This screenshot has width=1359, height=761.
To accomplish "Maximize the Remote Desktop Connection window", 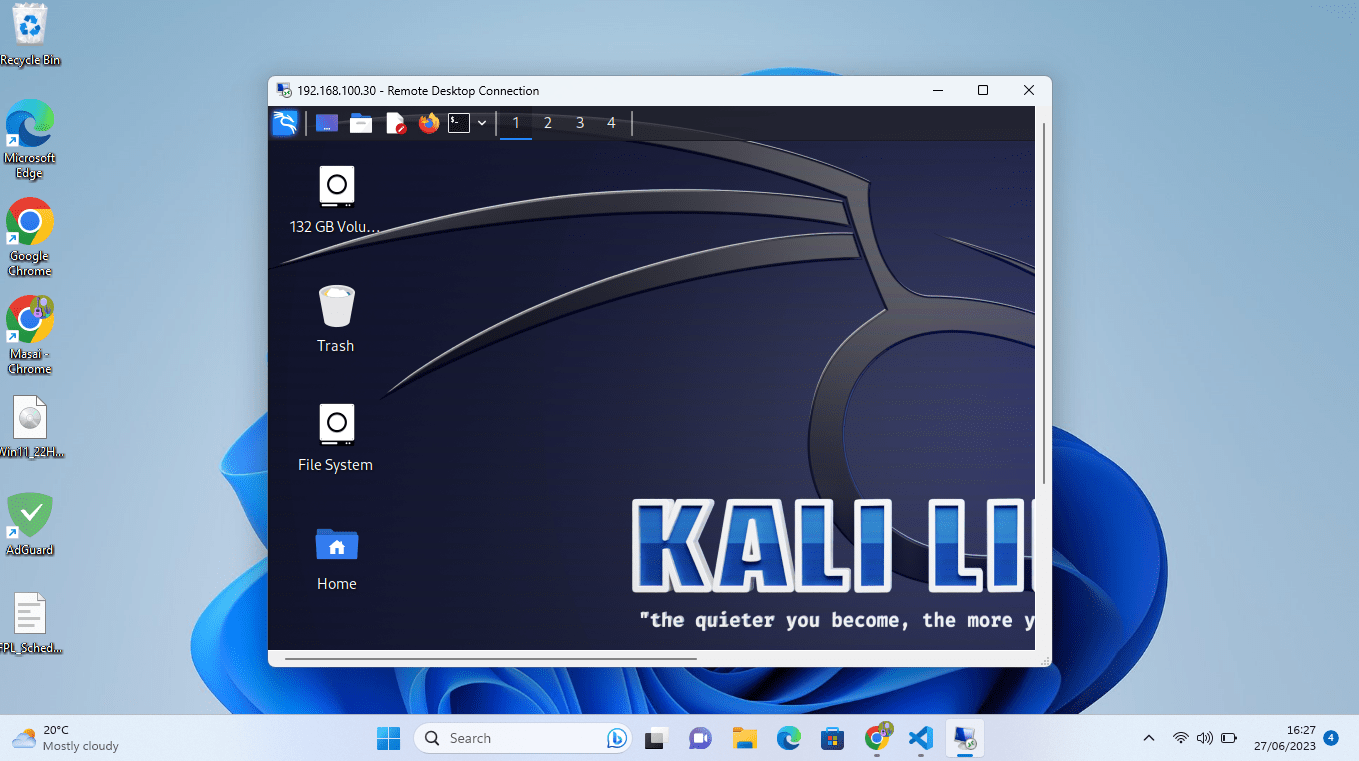I will 982,90.
